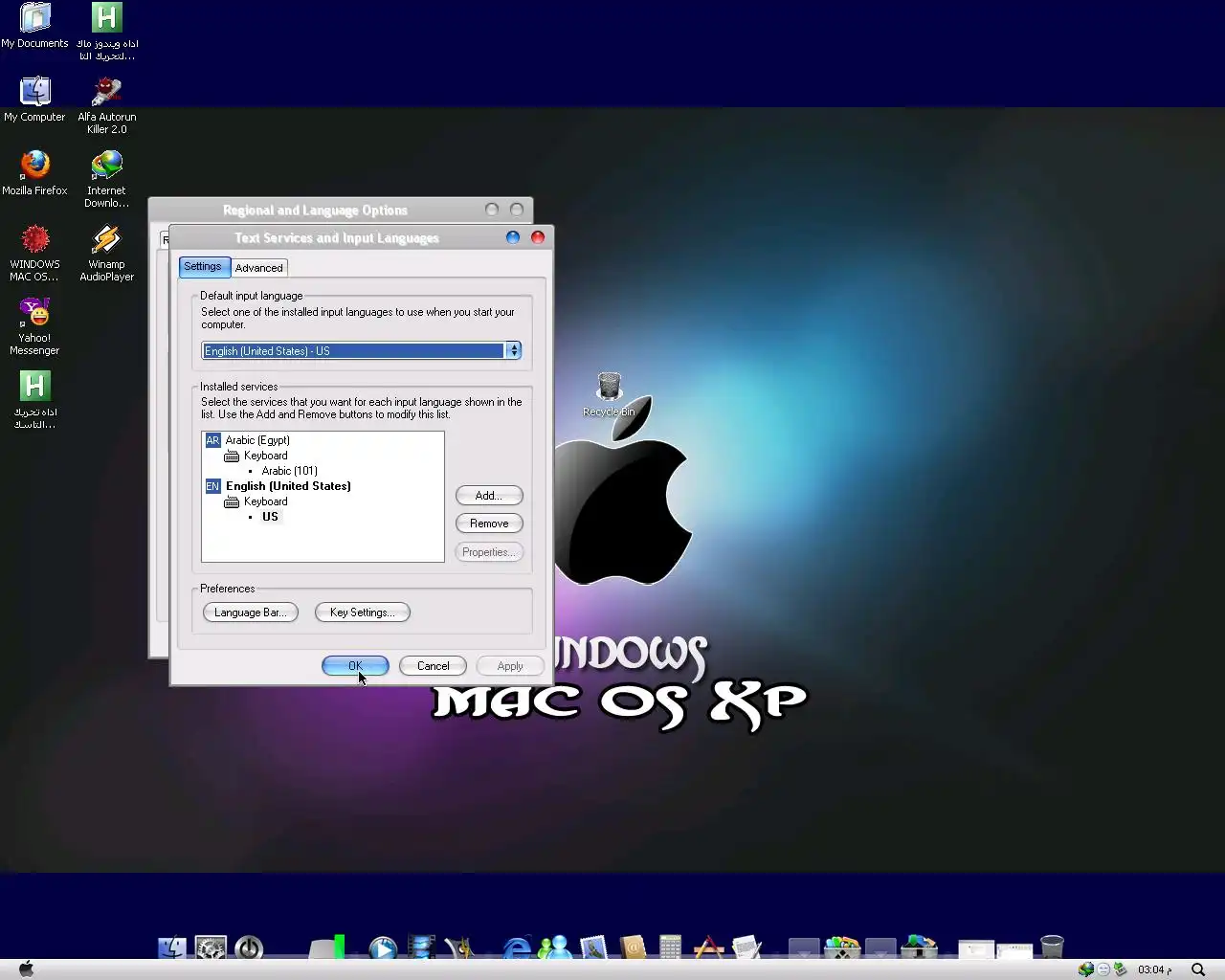Open the Applications 'A' dock icon

tap(708, 947)
